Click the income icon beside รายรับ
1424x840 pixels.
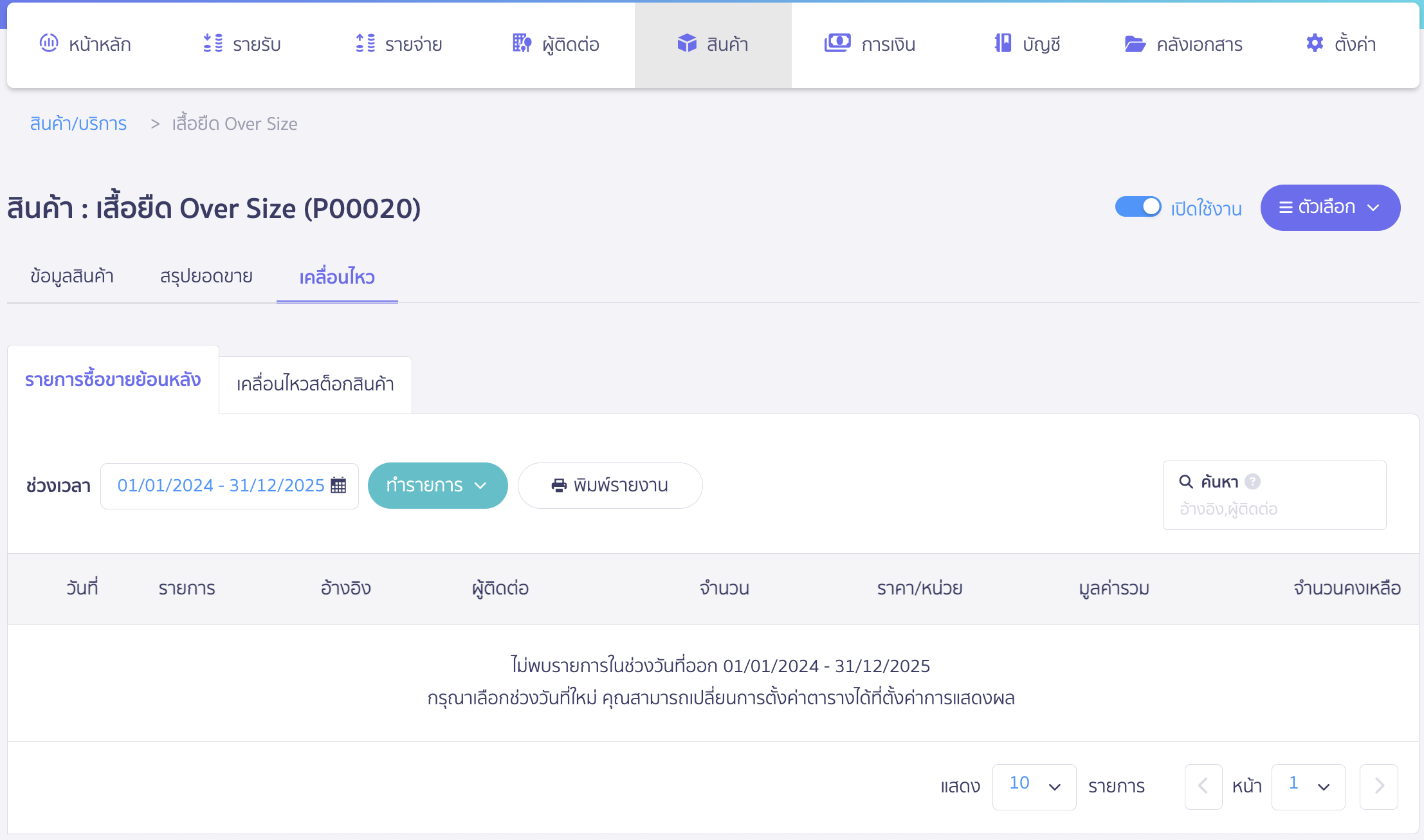213,43
